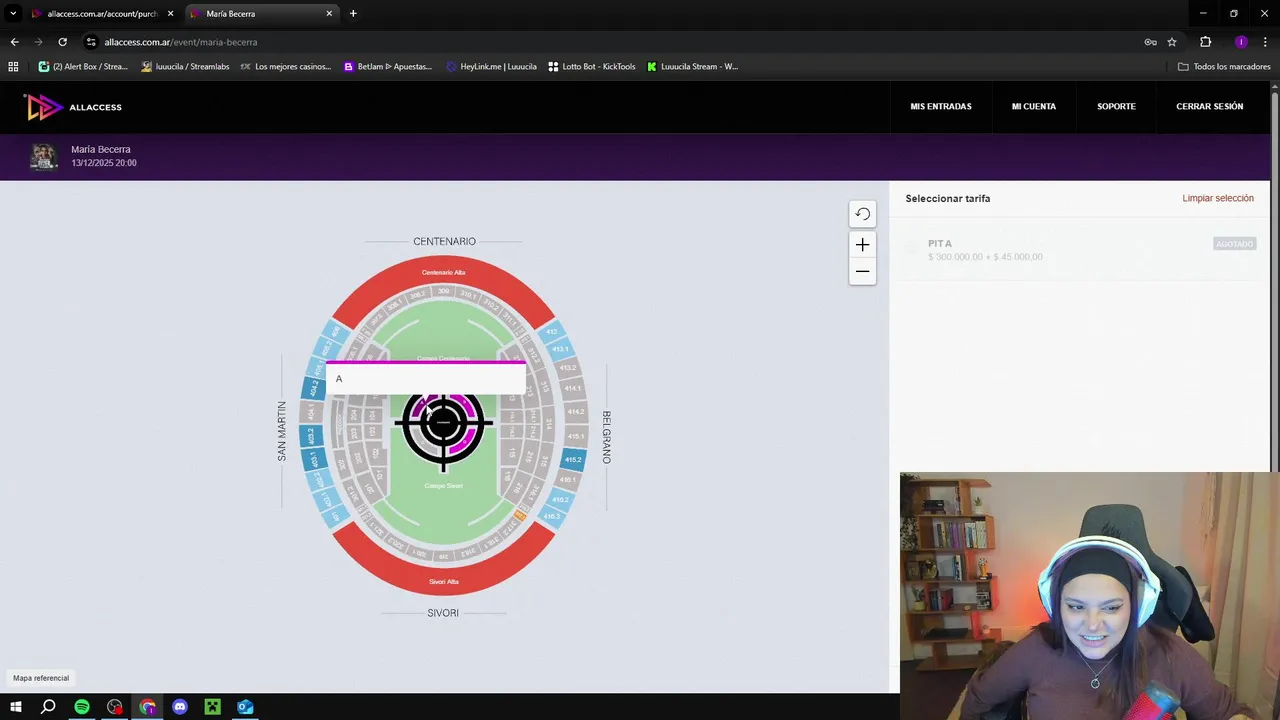Open the tab search dropdown arrow
Image resolution: width=1280 pixels, height=720 pixels.
[x=13, y=14]
